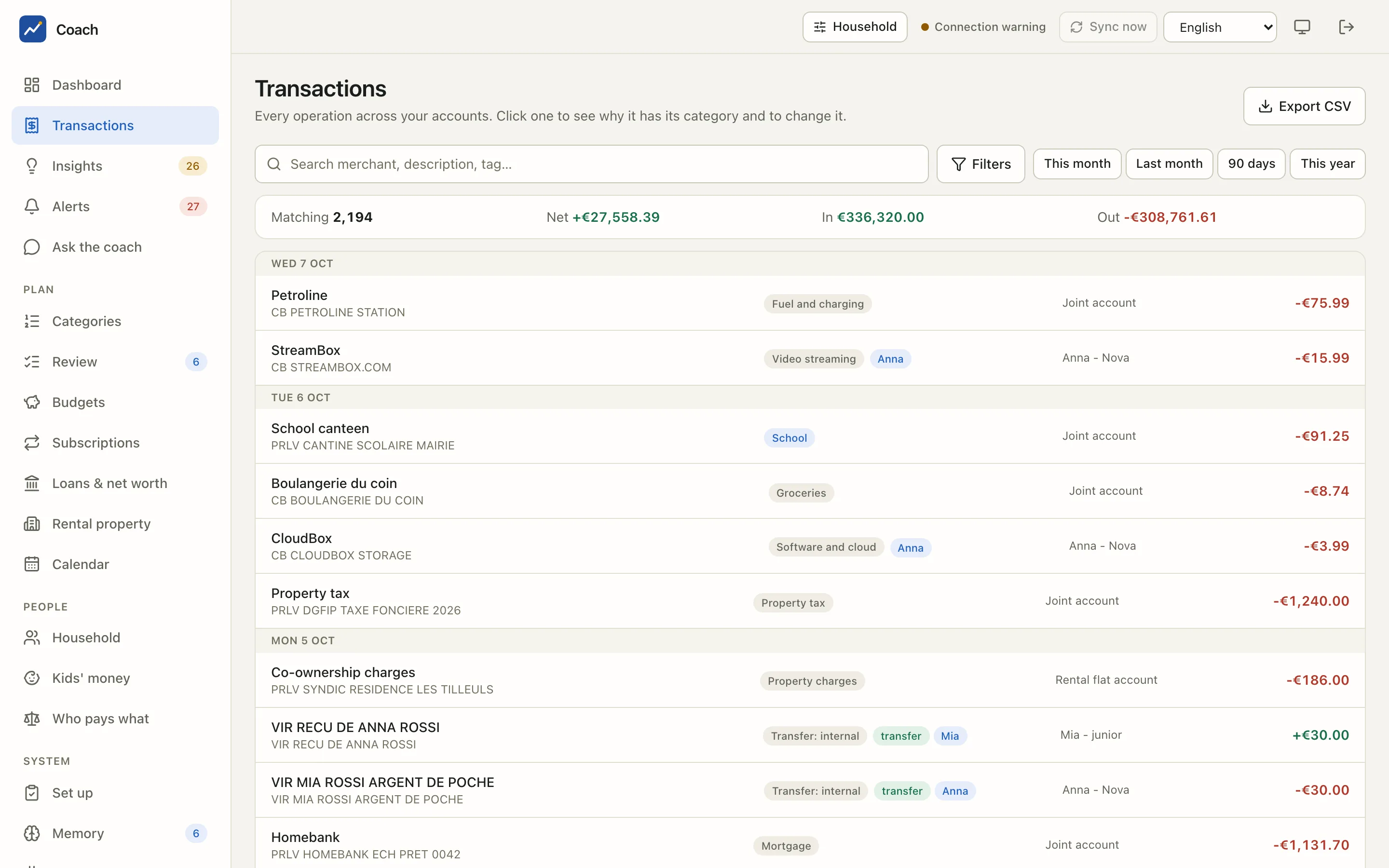Open the Memory page
The height and width of the screenshot is (868, 1389).
[x=115, y=833]
